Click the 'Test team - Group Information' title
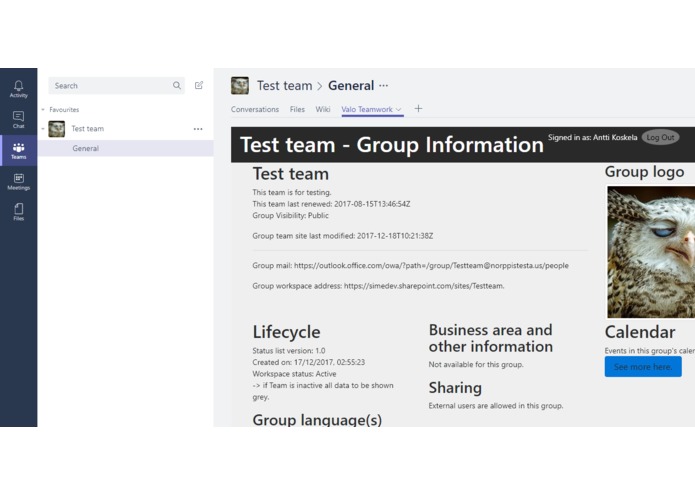This screenshot has width=695, height=494. (x=392, y=144)
